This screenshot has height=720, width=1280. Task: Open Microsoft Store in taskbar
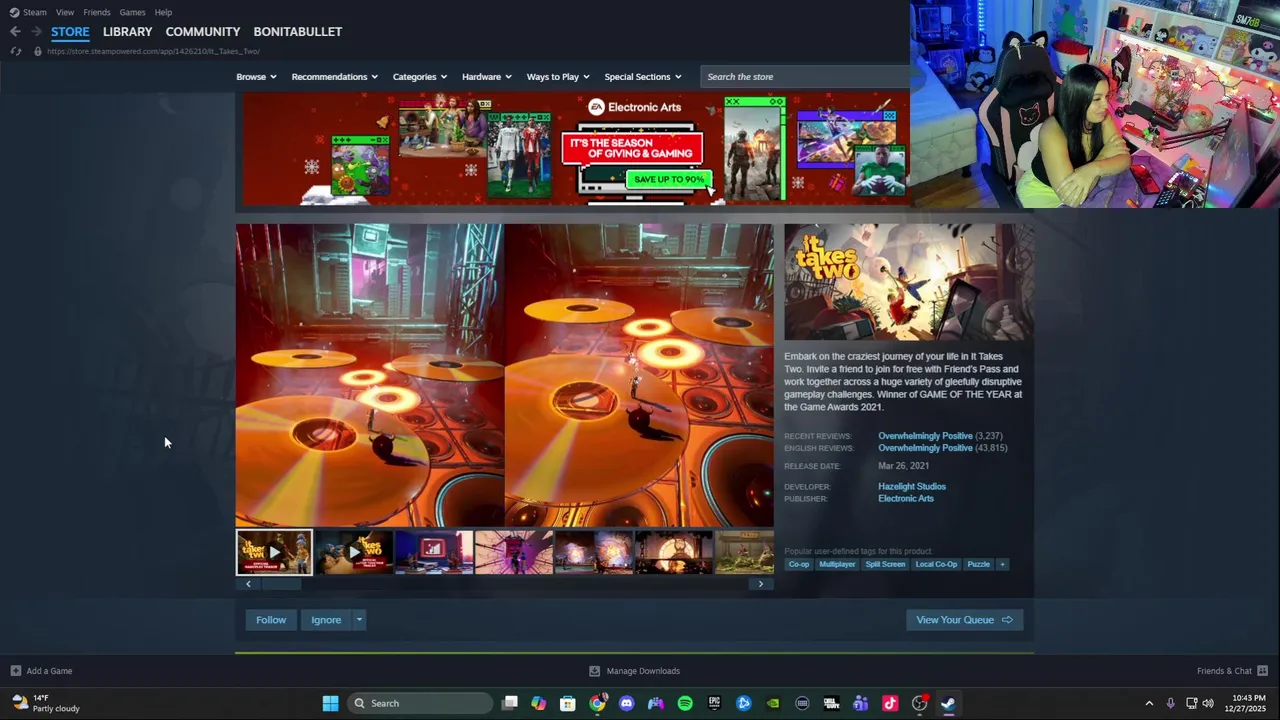[568, 703]
